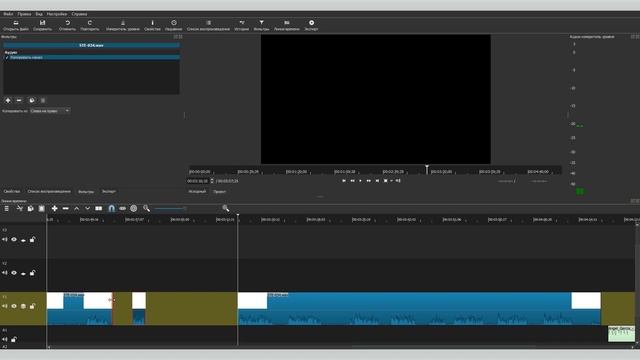The width and height of the screenshot is (640, 360).
Task: Add a filter with the plus button
Action: pyautogui.click(x=8, y=100)
